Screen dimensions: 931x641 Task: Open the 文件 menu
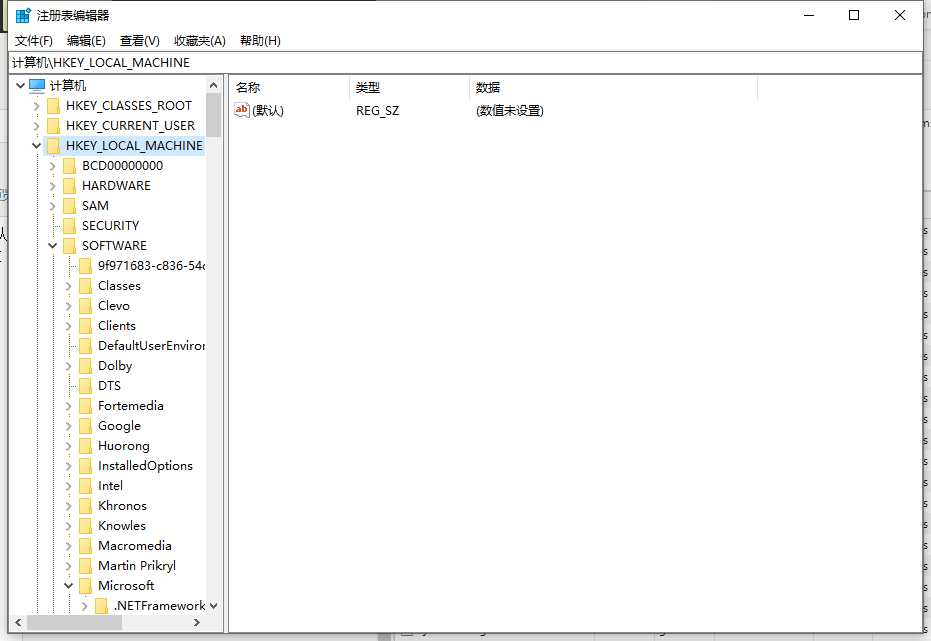[33, 40]
